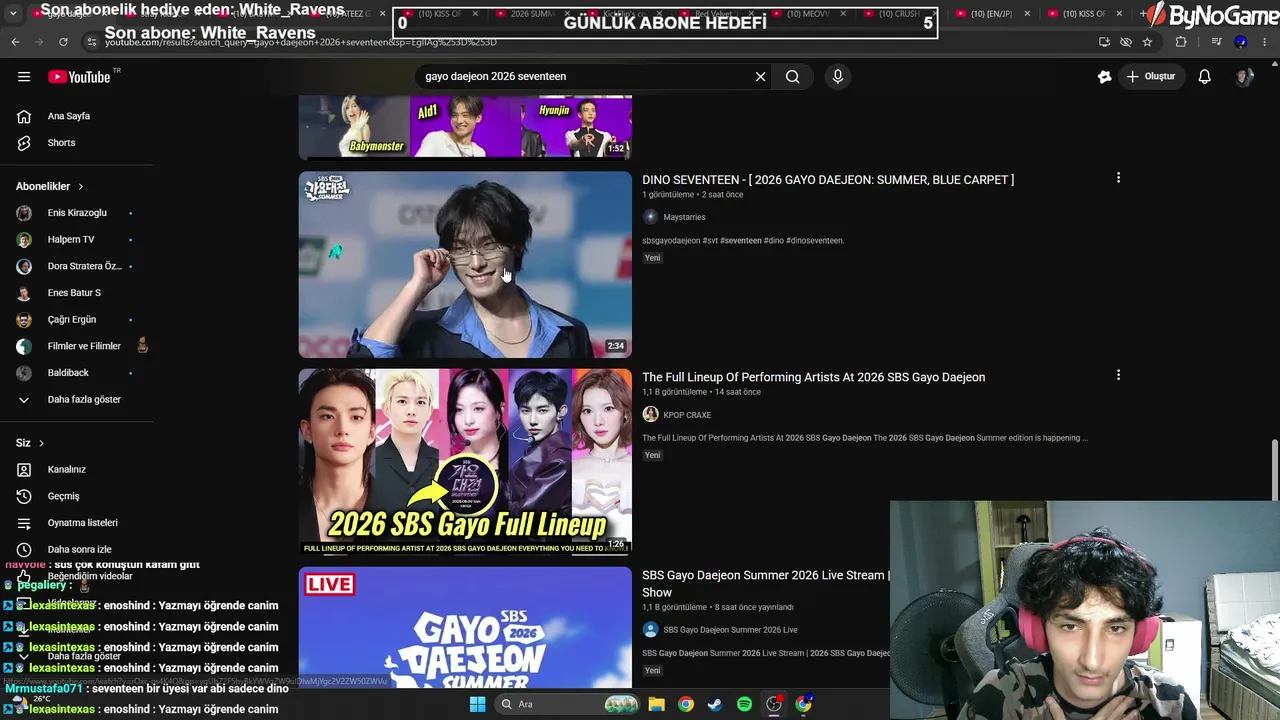Play the 2026 SBS Gayo Full Lineup thumbnail
This screenshot has width=1280, height=720.
(465, 461)
